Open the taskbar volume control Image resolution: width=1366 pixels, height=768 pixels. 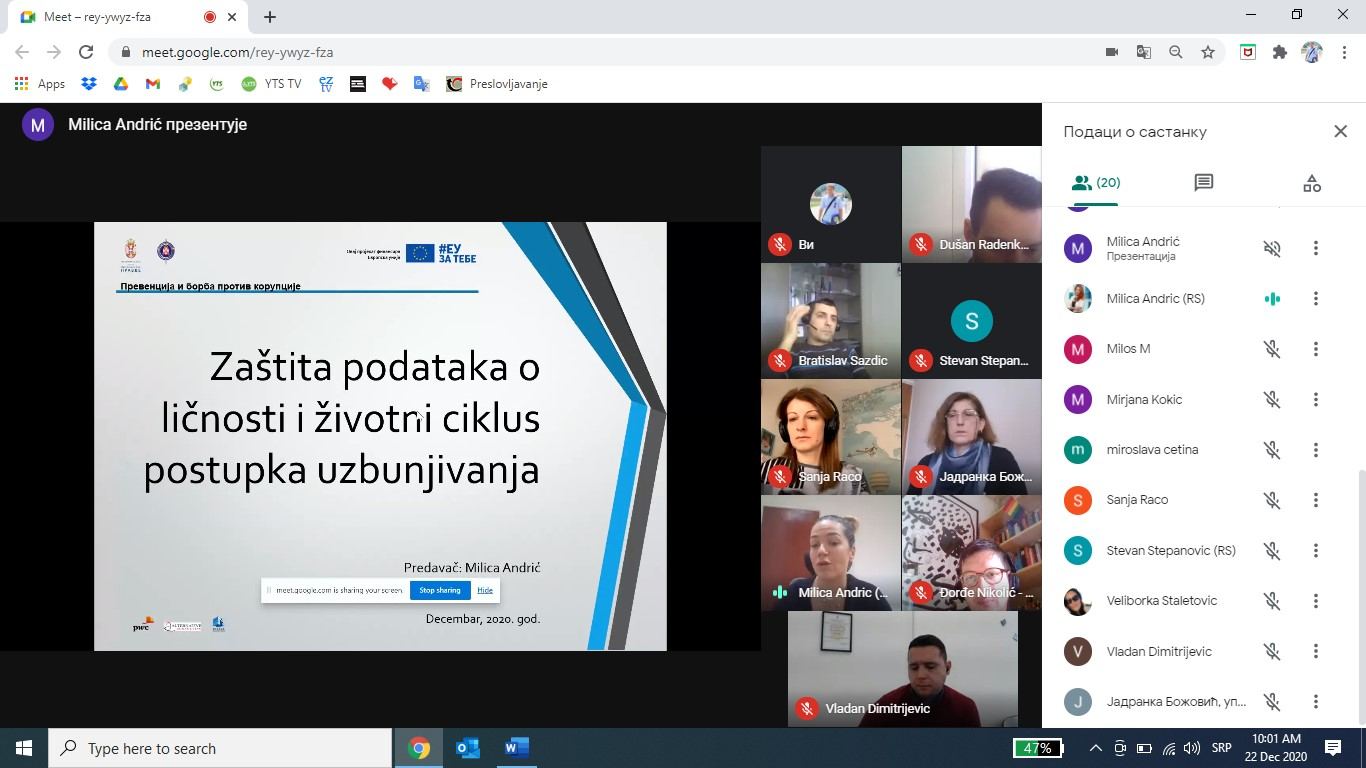pyautogui.click(x=1192, y=748)
